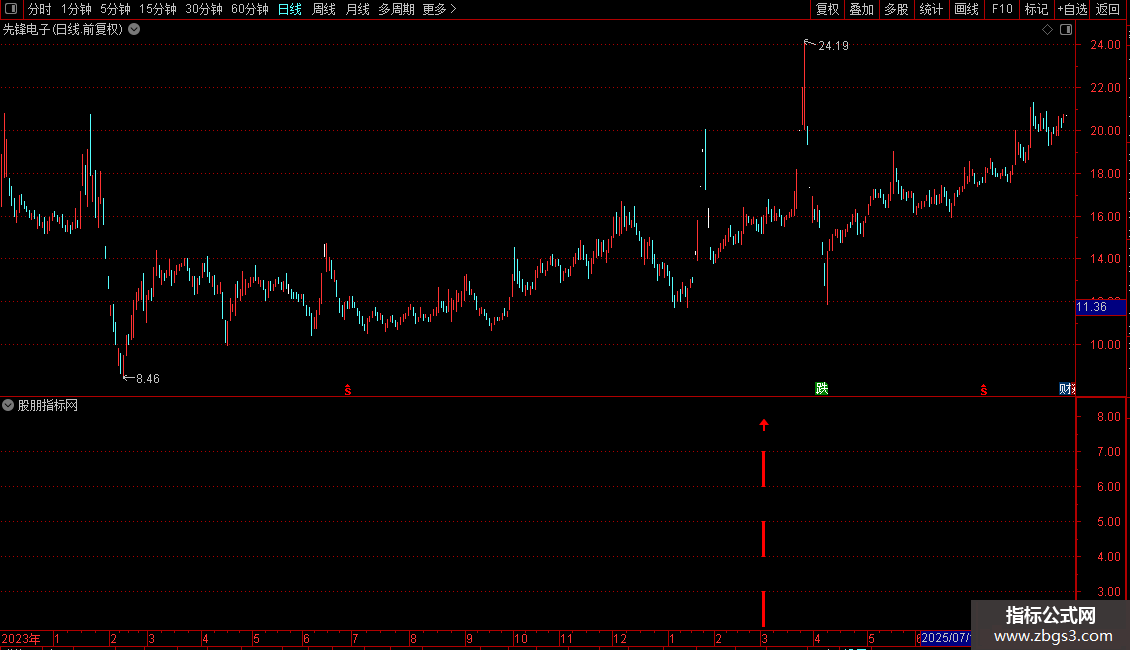
Task: Toggle the left sidebar panel icon
Action: click(x=11, y=9)
